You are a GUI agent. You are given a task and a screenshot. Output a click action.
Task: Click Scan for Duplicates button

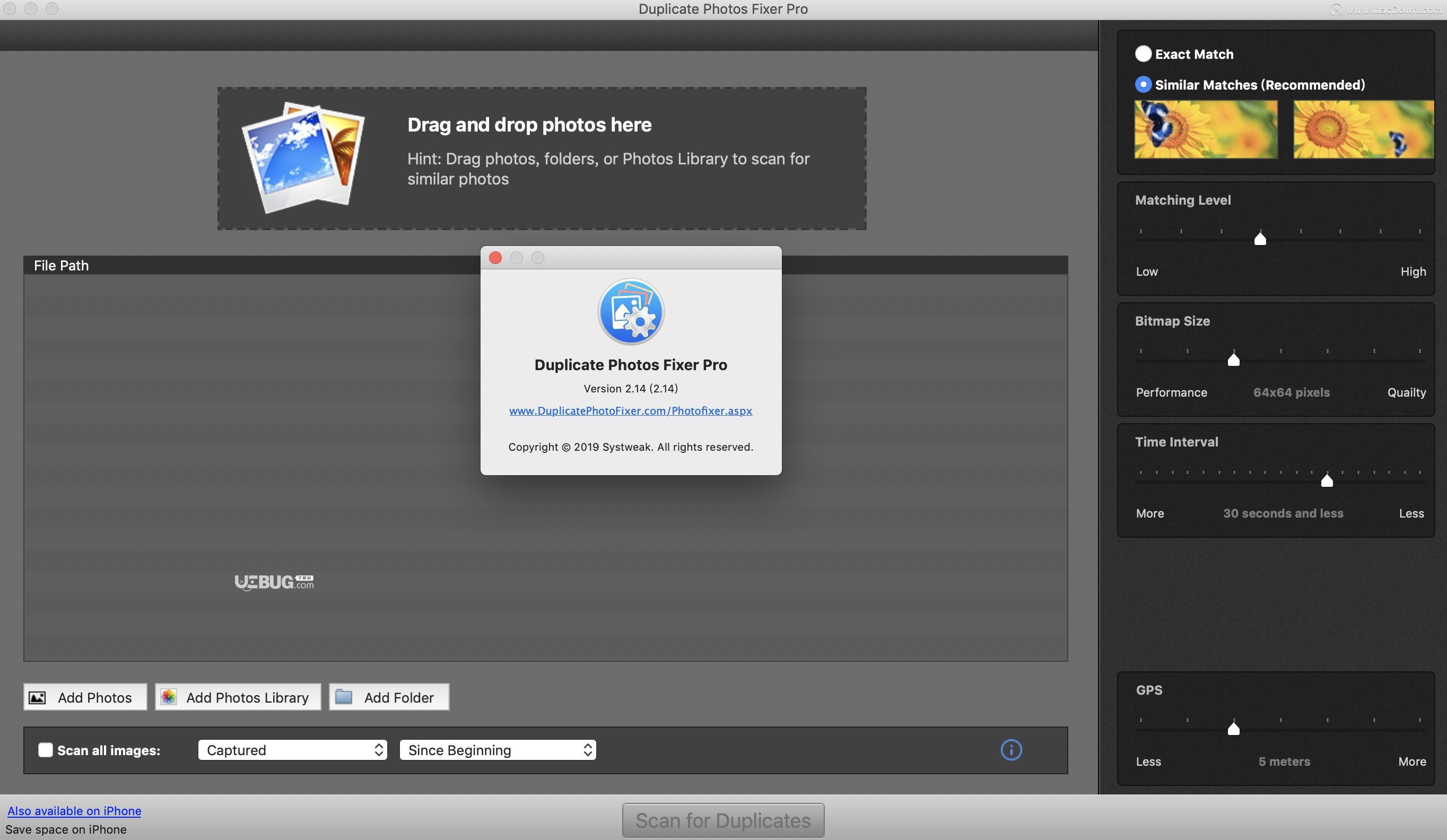[x=723, y=820]
